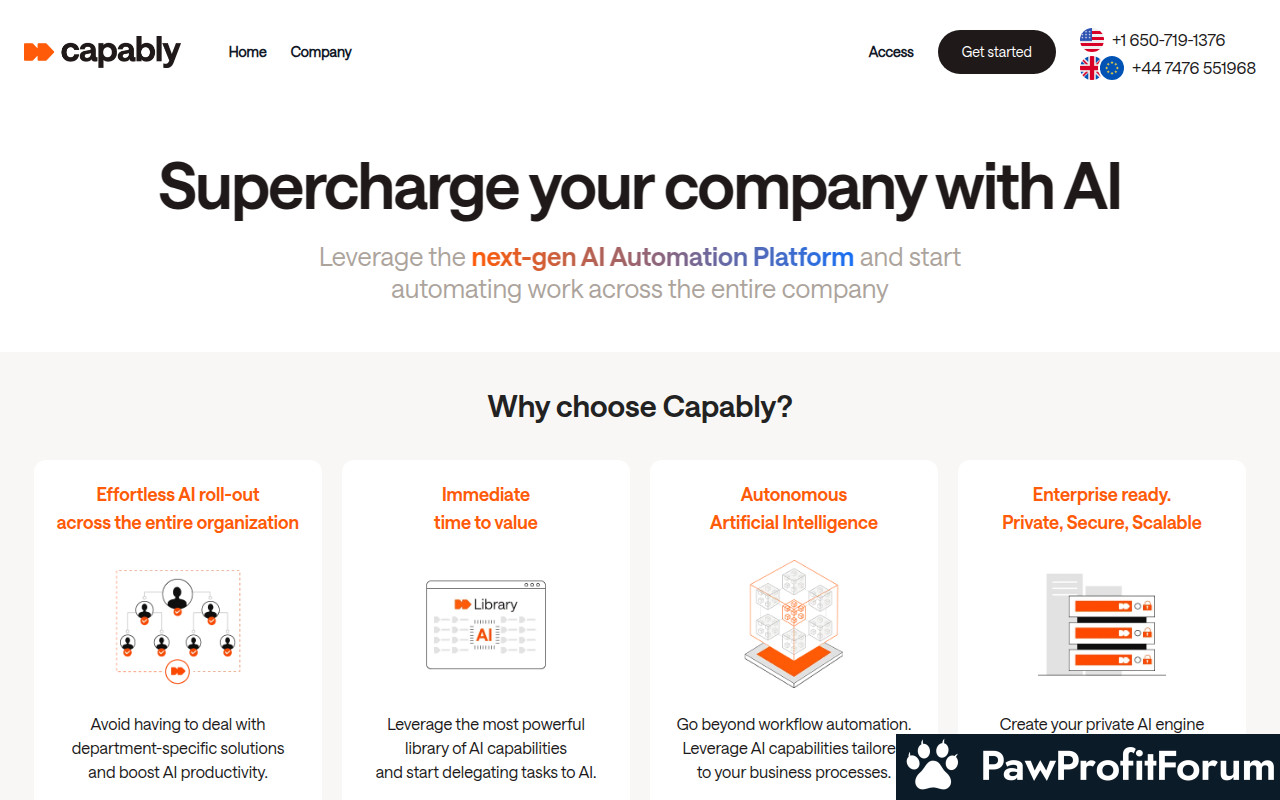Viewport: 1280px width, 800px height.
Task: Click the US flag icon
Action: (1091, 40)
